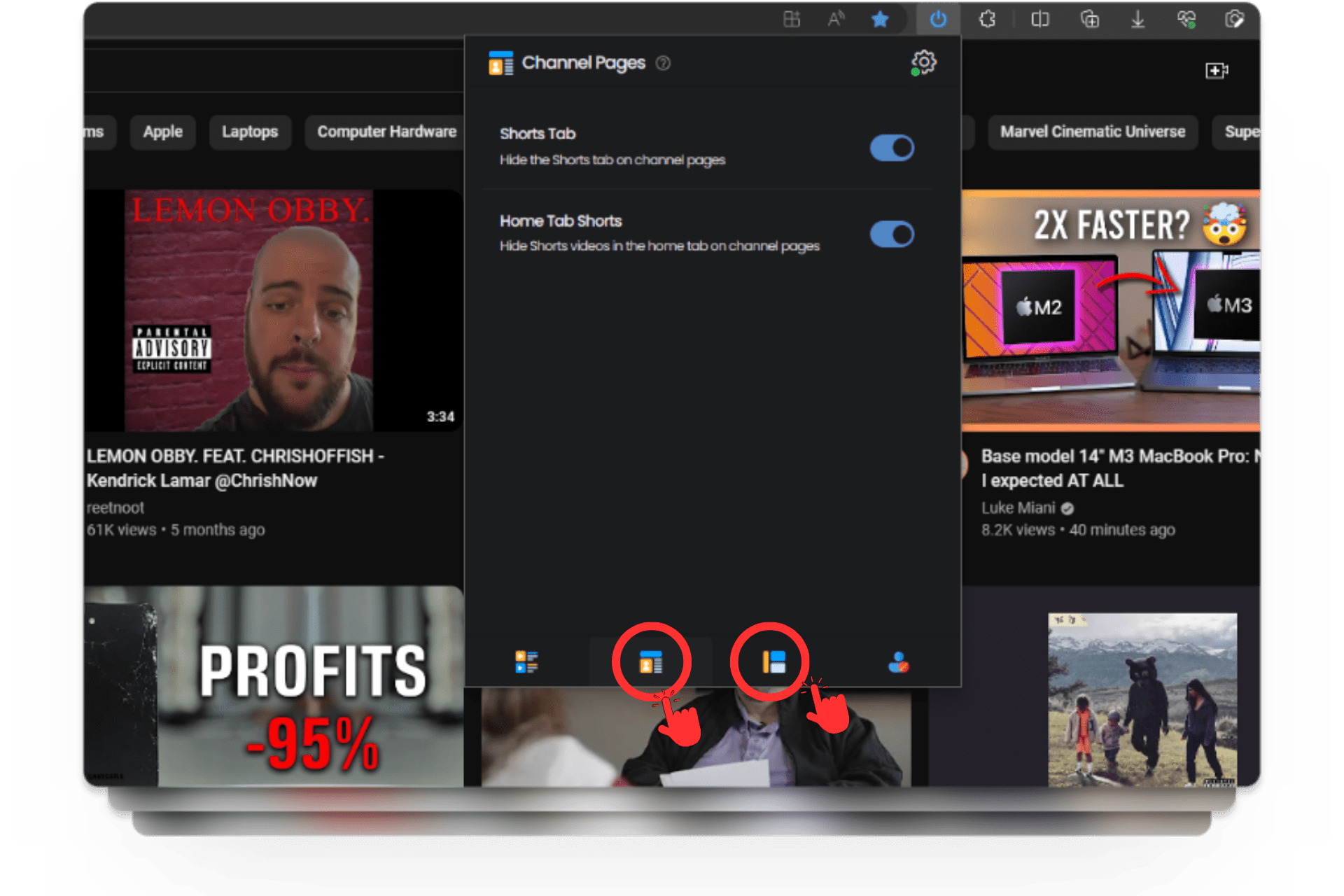Click the favorites star icon
1344x896 pixels.
[x=880, y=20]
